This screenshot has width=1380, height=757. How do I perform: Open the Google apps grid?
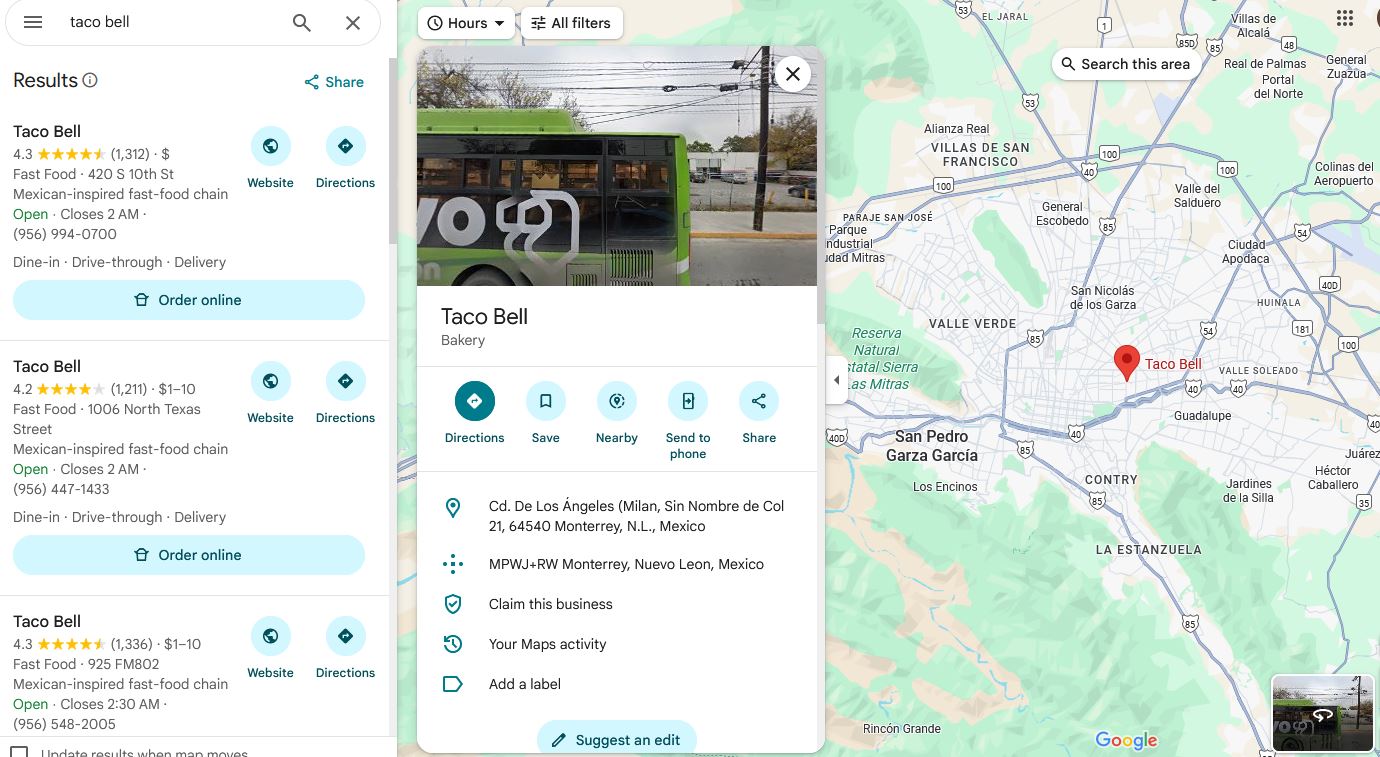click(x=1345, y=18)
